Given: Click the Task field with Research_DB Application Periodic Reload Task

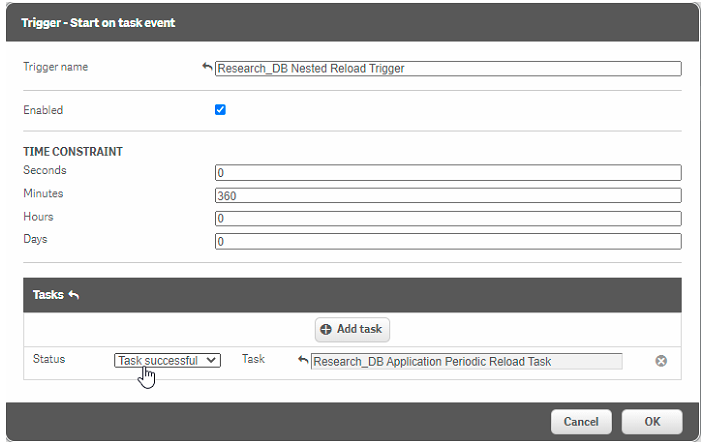Looking at the screenshot, I should click(x=467, y=361).
